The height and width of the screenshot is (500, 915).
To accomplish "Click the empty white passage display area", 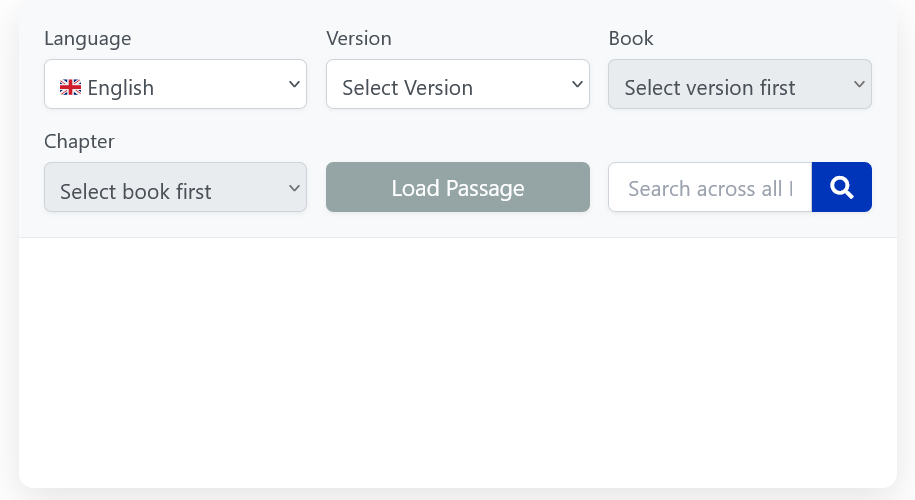I will coord(458,362).
